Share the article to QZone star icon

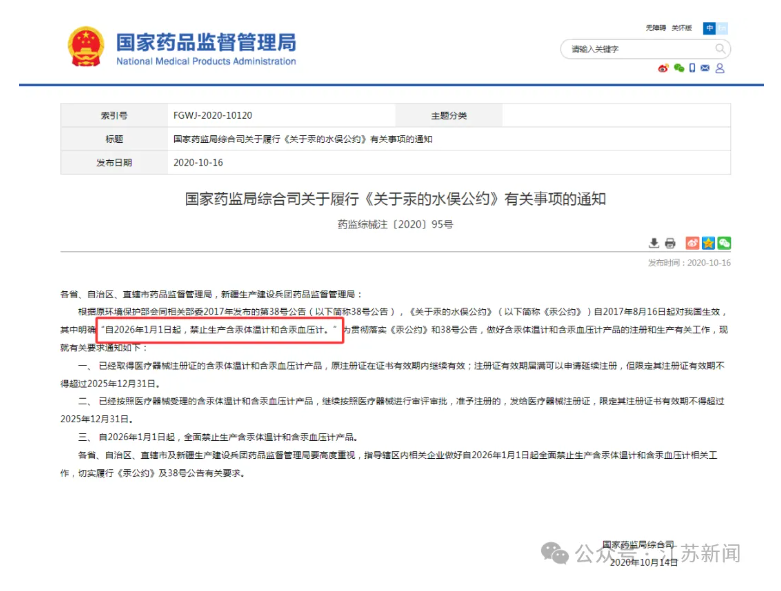[708, 243]
